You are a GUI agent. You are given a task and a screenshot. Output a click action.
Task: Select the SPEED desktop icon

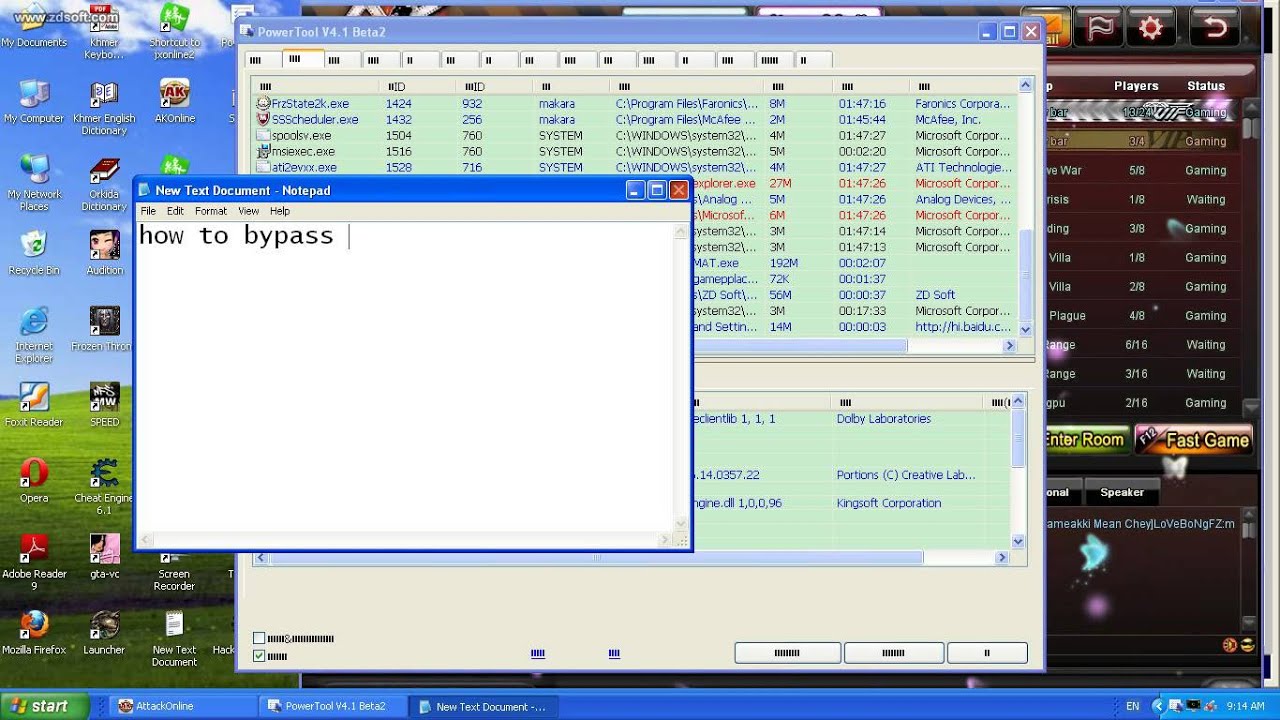(104, 406)
